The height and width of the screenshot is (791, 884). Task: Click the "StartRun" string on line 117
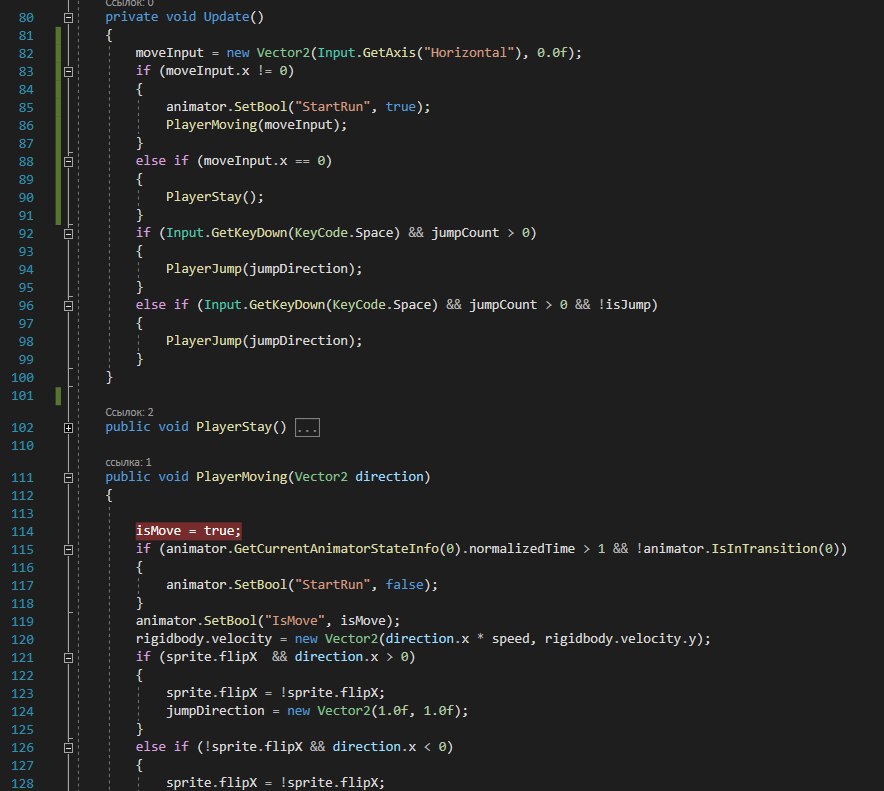[333, 585]
